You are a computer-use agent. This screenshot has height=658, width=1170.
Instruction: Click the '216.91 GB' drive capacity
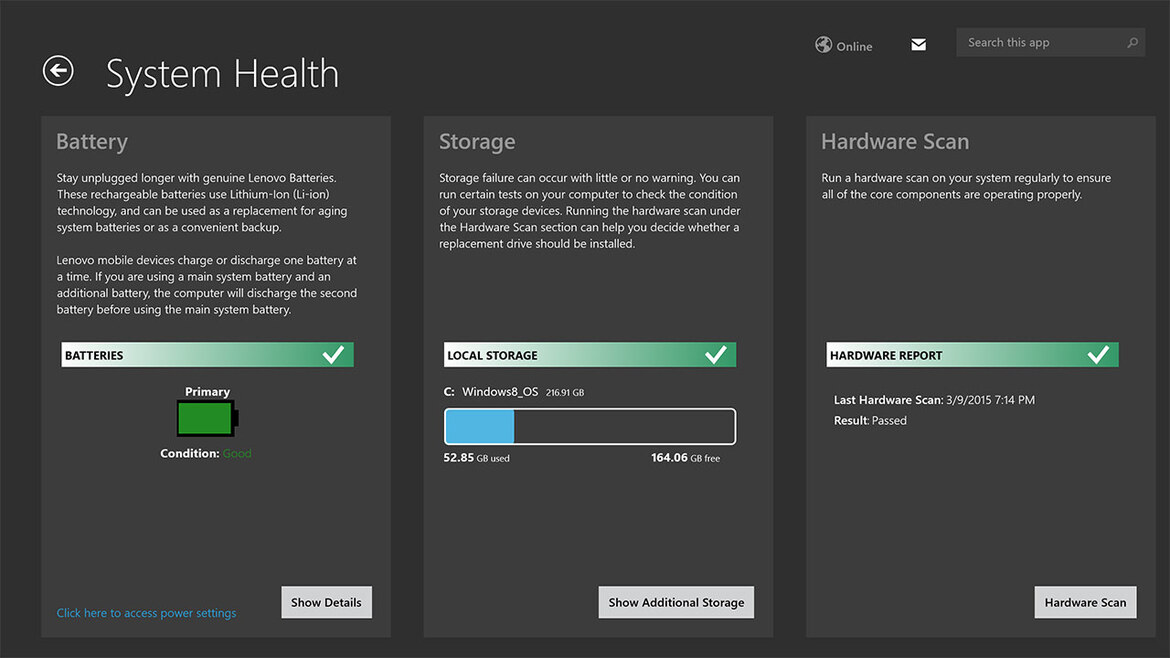tap(565, 392)
